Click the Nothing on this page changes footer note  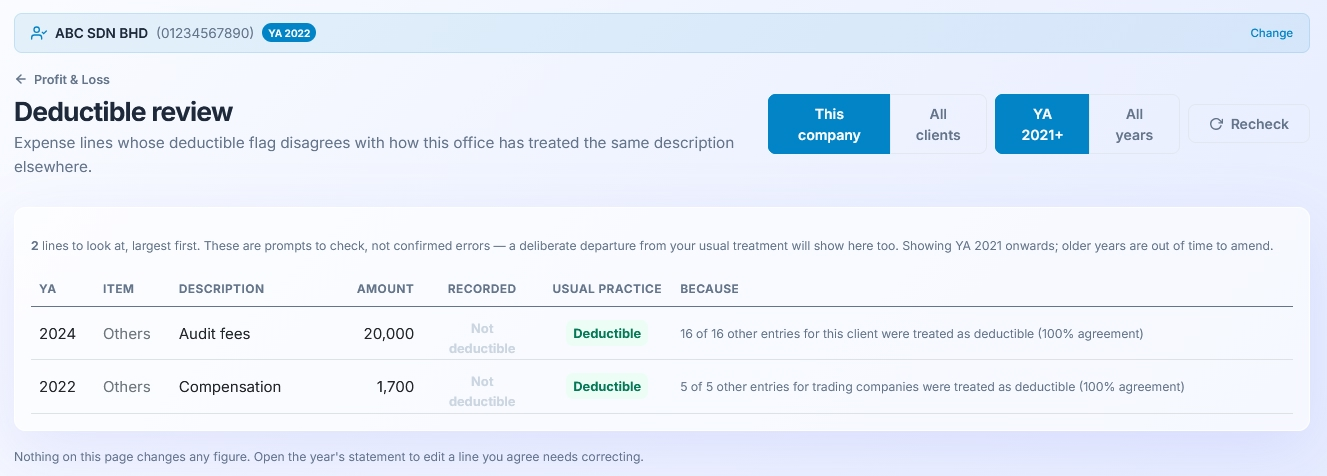(x=328, y=457)
